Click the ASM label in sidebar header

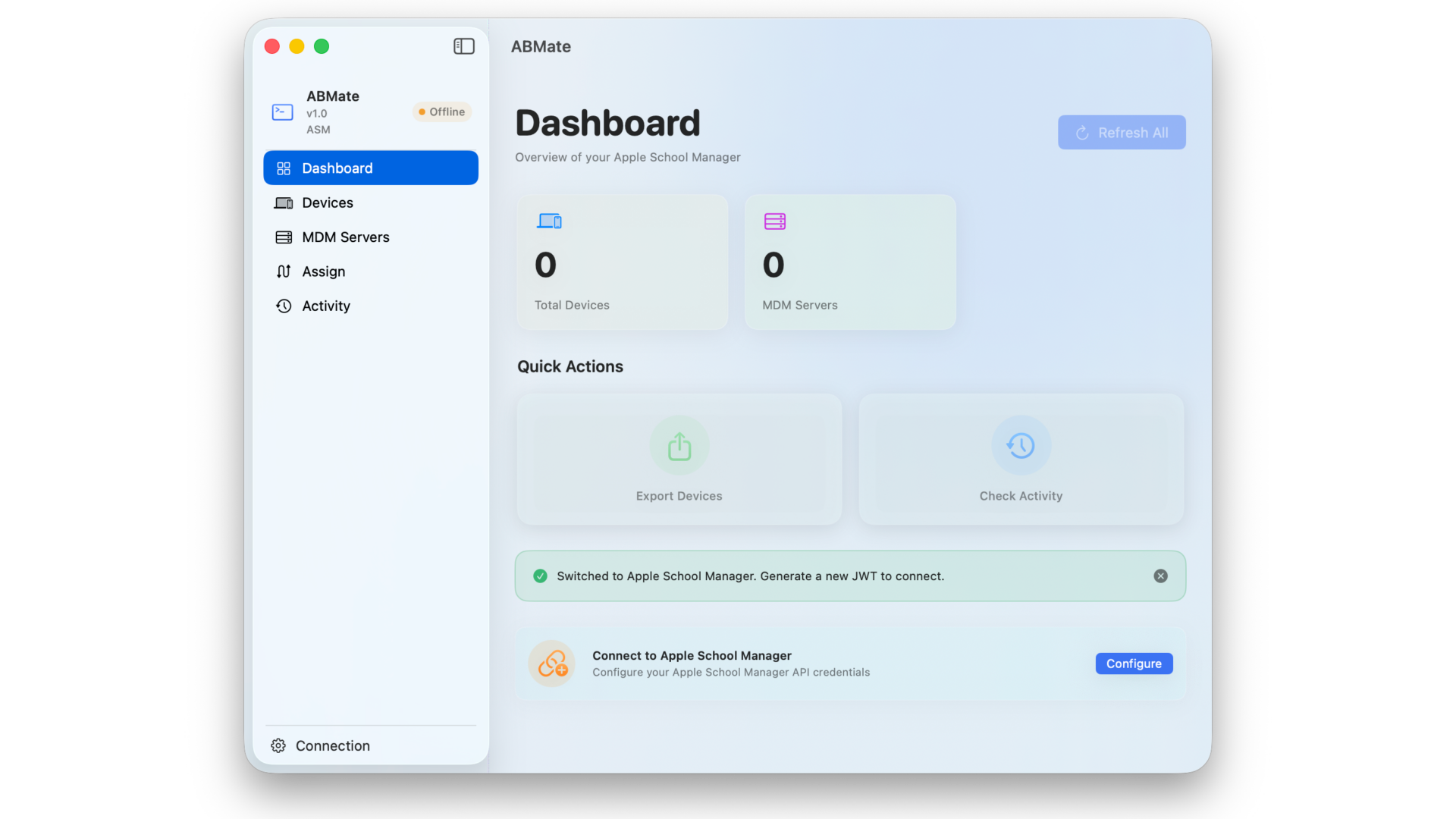click(x=318, y=130)
